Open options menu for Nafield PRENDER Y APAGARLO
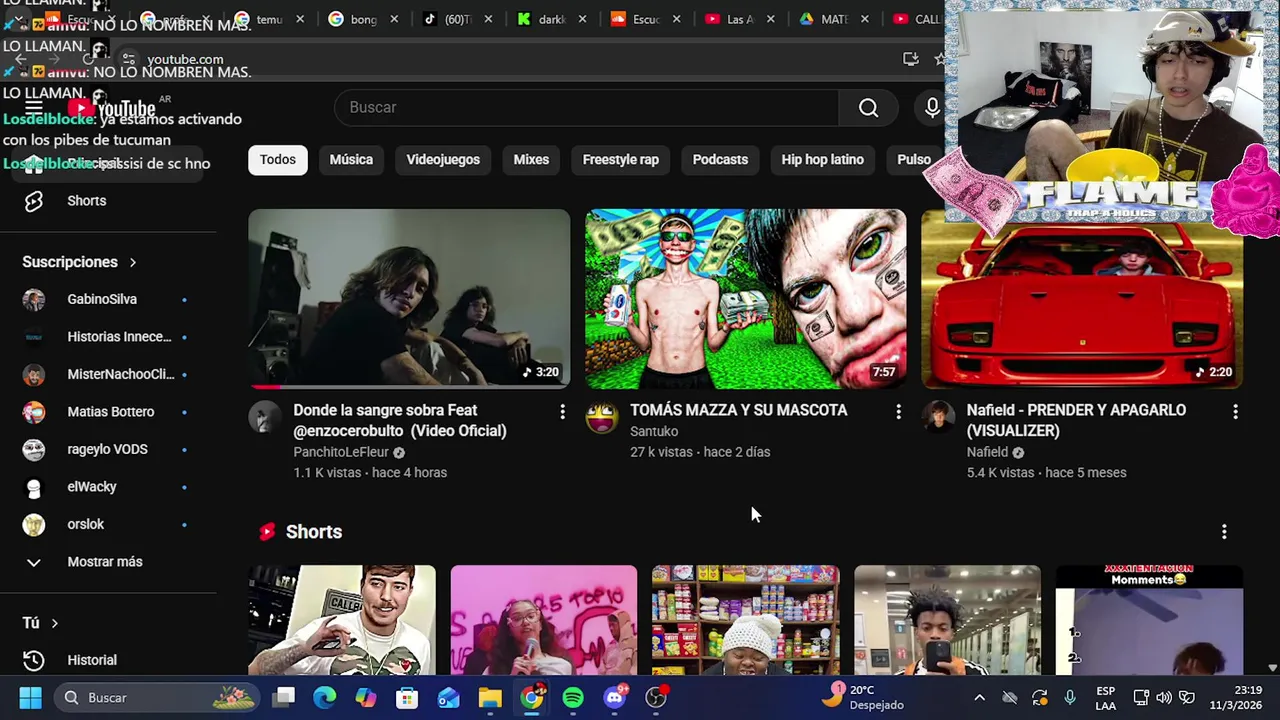1280x720 pixels. pos(1235,412)
